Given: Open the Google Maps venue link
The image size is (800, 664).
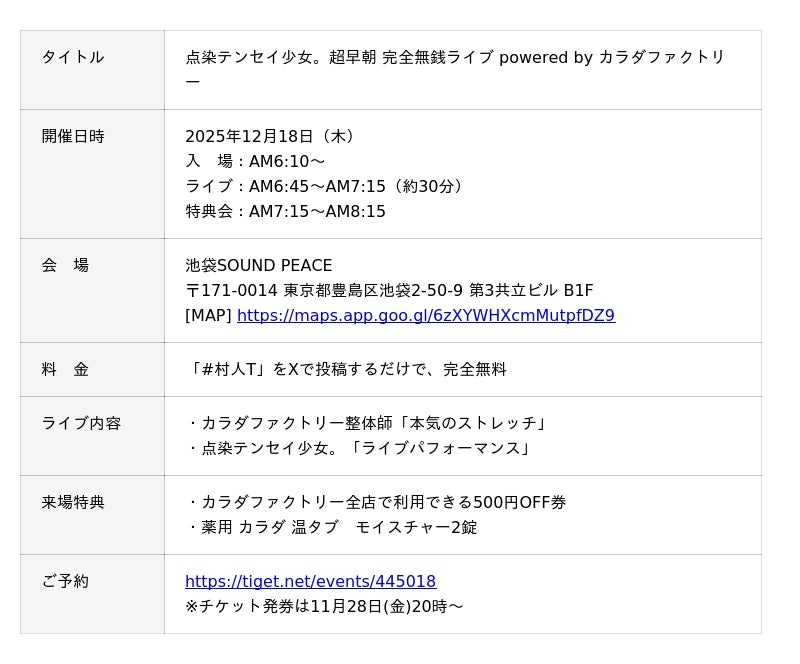Looking at the screenshot, I should (x=425, y=316).
